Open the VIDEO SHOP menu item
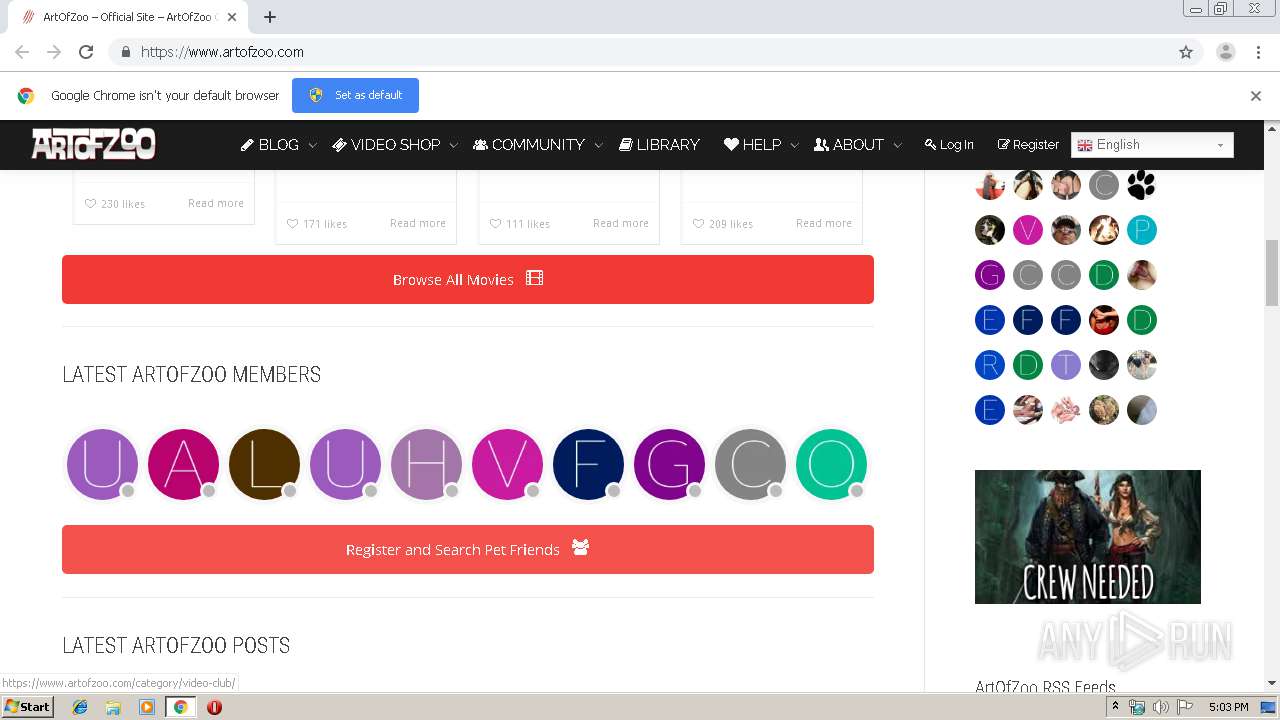Screen dimensions: 1280x720 pyautogui.click(x=386, y=145)
